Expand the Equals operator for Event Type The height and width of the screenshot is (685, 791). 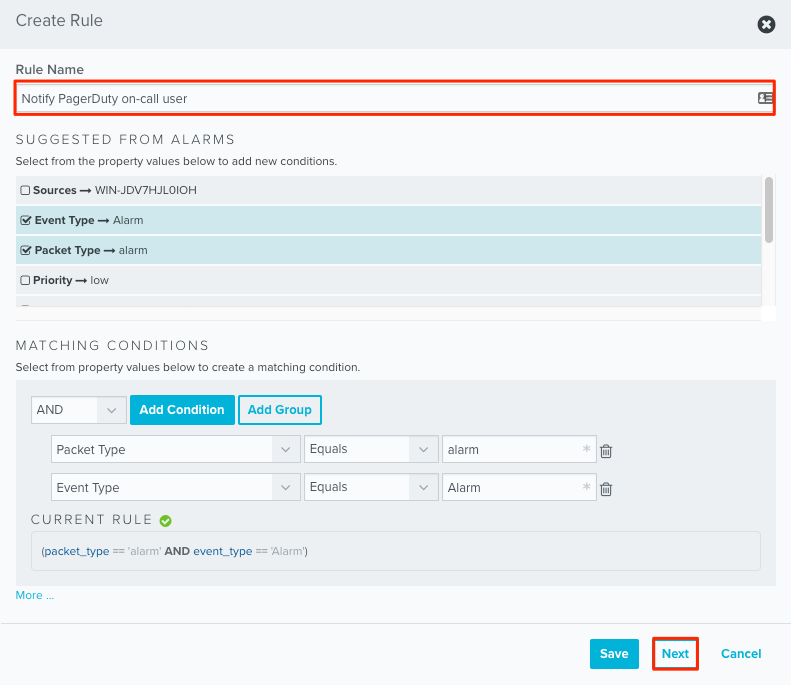pos(371,488)
